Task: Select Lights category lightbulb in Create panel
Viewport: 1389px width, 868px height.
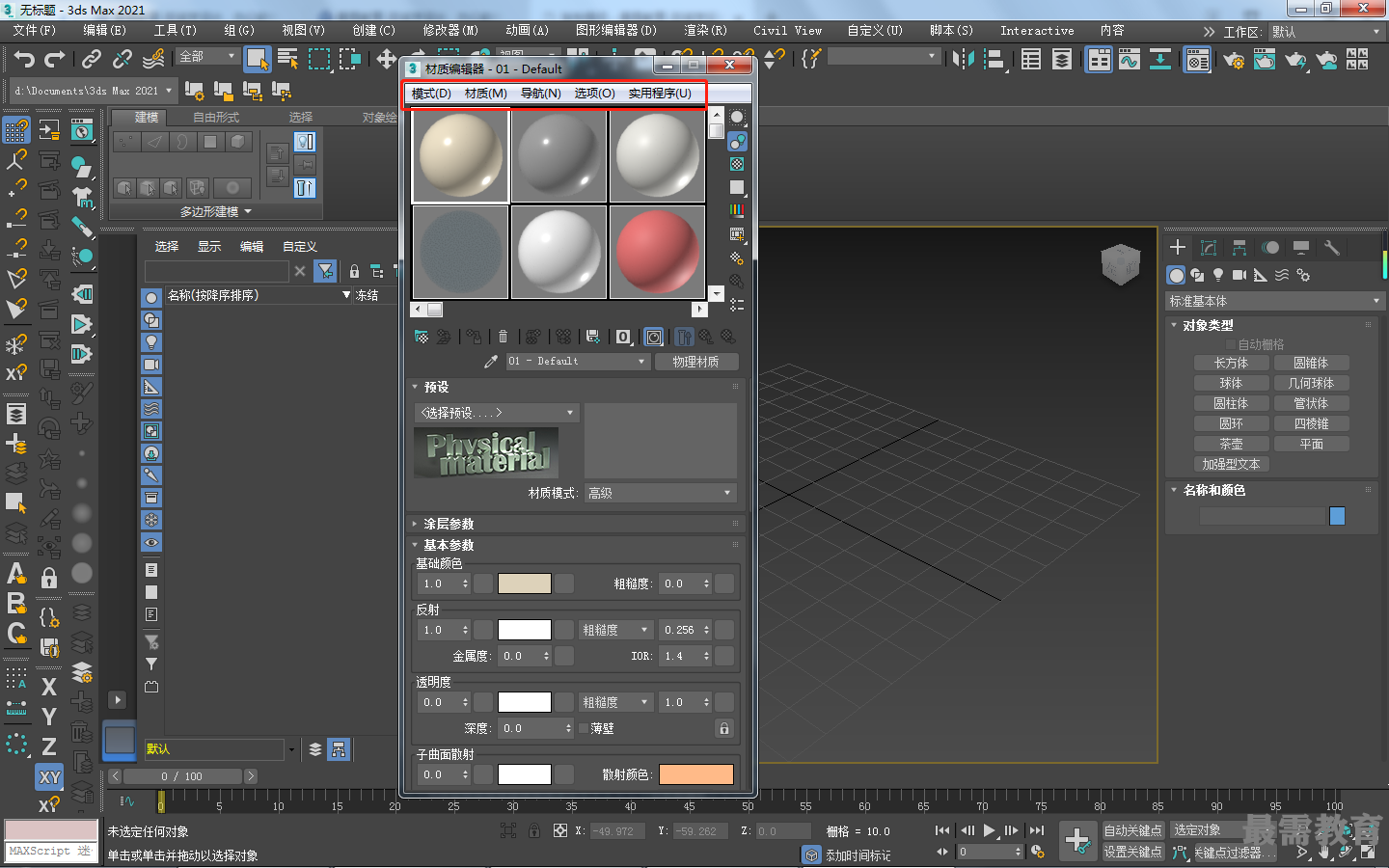Action: tap(1218, 275)
